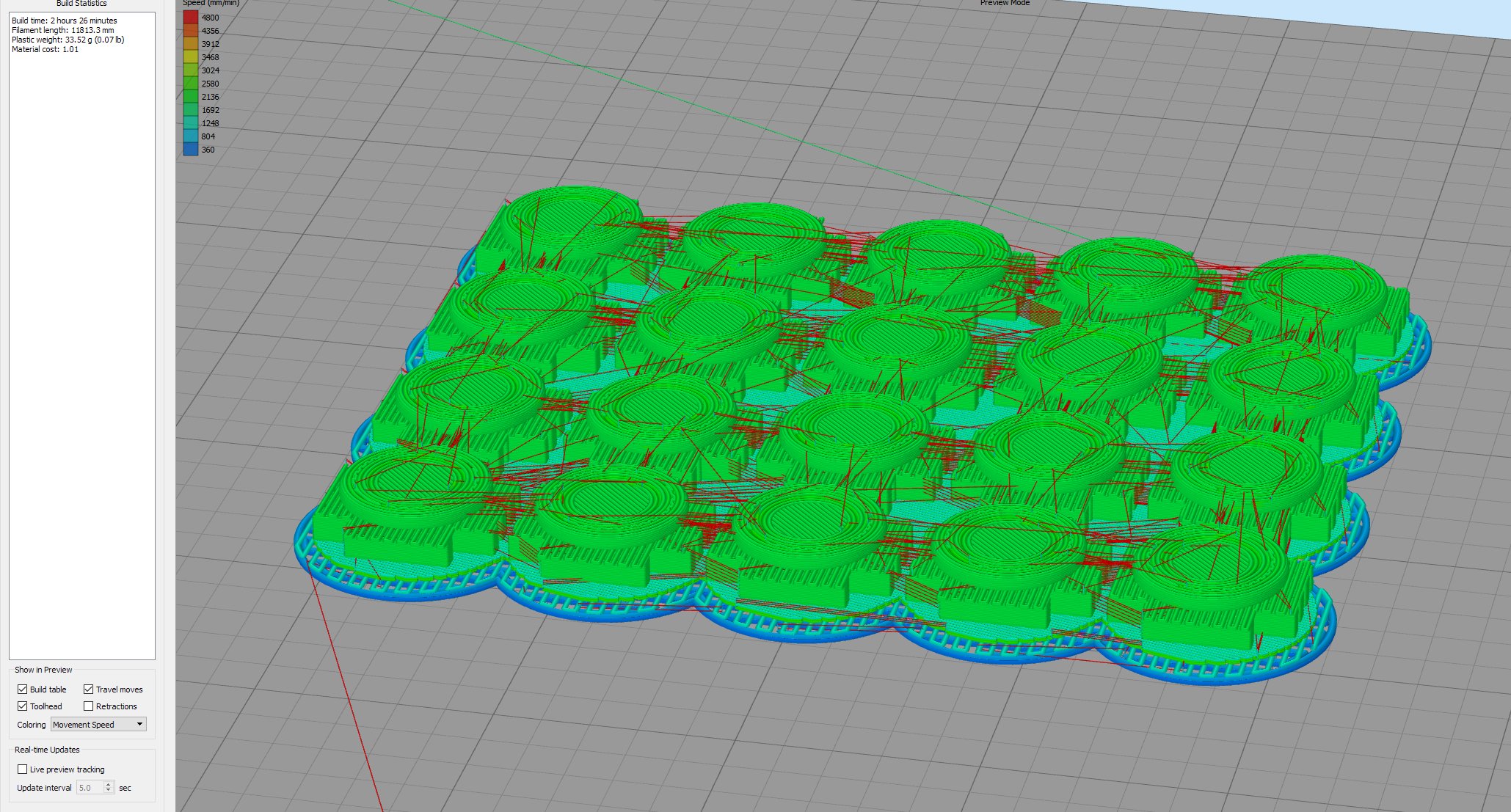Screen dimensions: 1511x812
Task: Click the 1248 speed legend swatch
Action: point(191,122)
